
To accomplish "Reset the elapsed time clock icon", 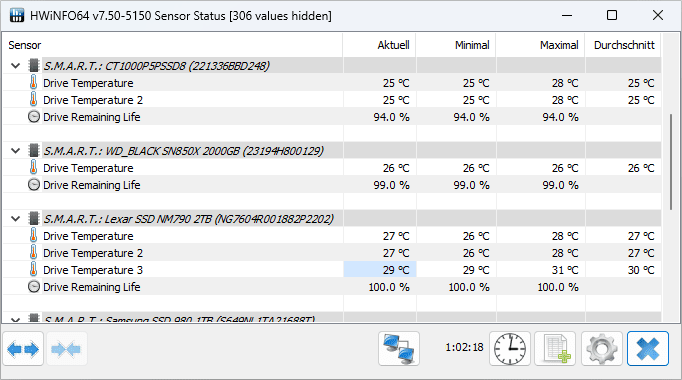I will (x=510, y=349).
